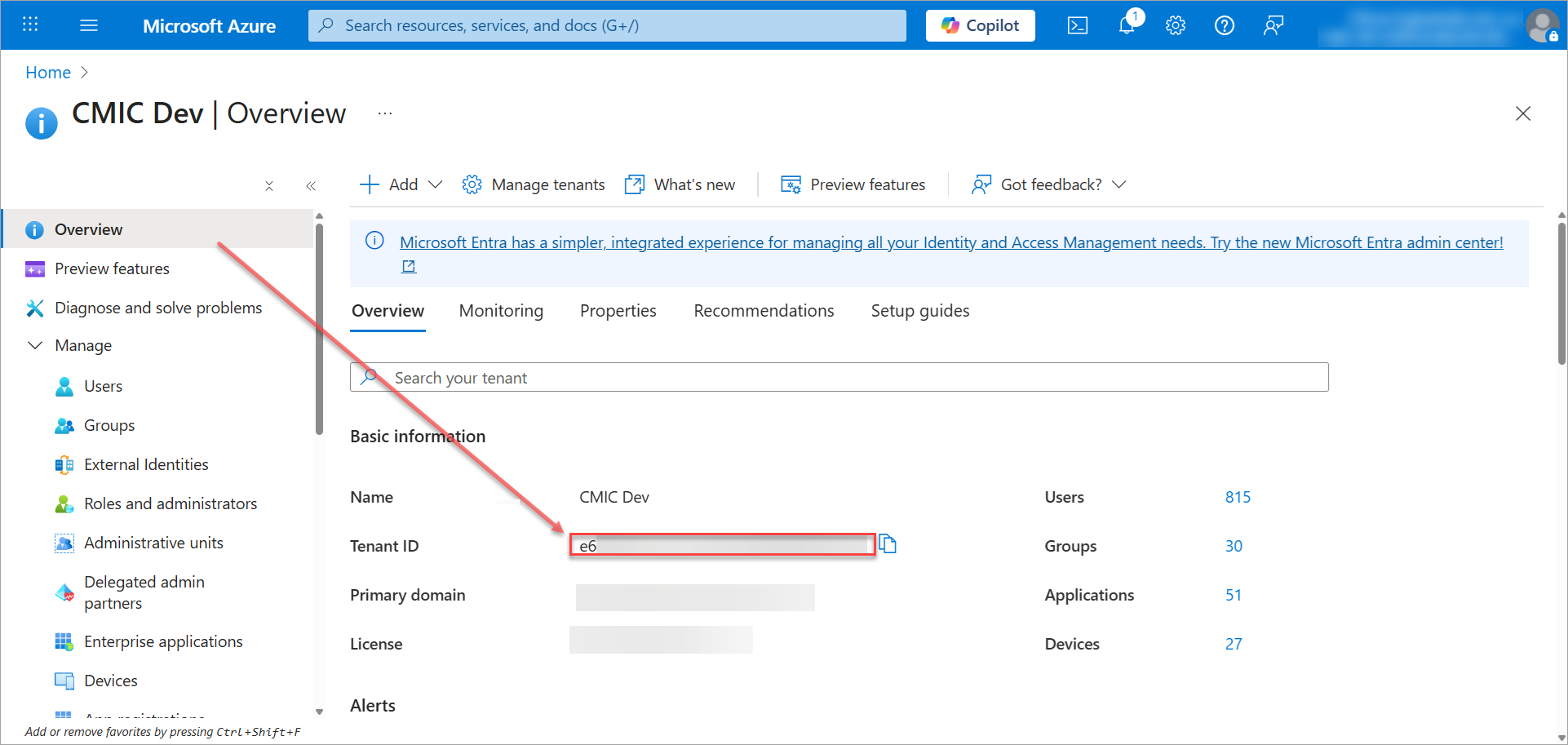
Task: Open the Setup guides tab
Action: (919, 311)
